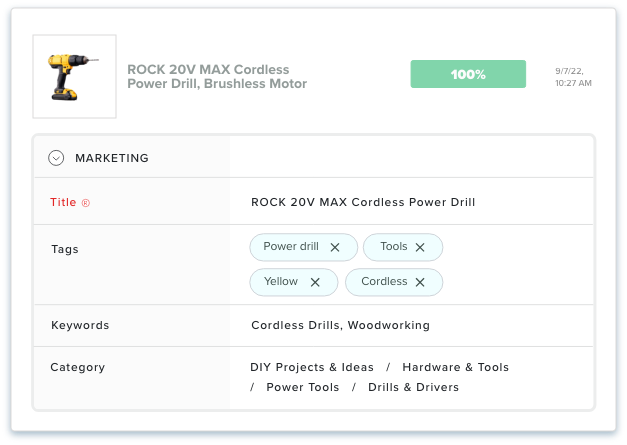Remove the Power drill tag
This screenshot has height=445, width=627.
[x=335, y=247]
